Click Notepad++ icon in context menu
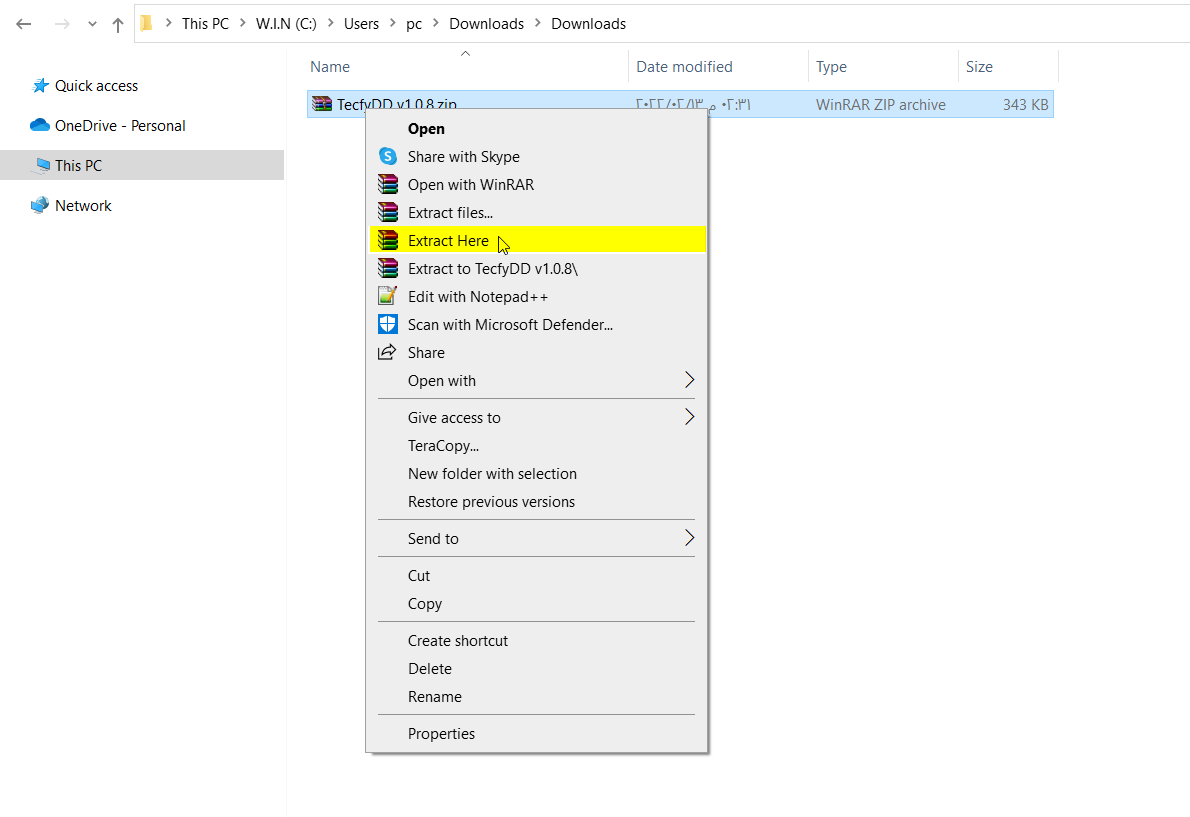The width and height of the screenshot is (1190, 817). click(x=388, y=297)
